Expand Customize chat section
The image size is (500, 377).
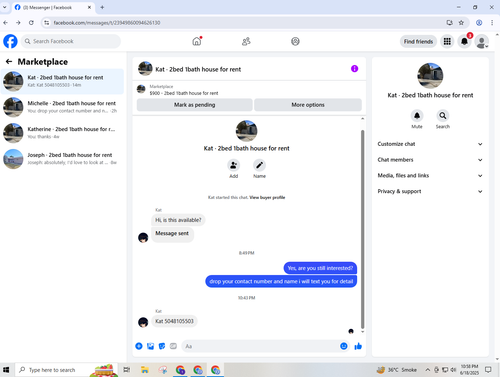430,144
